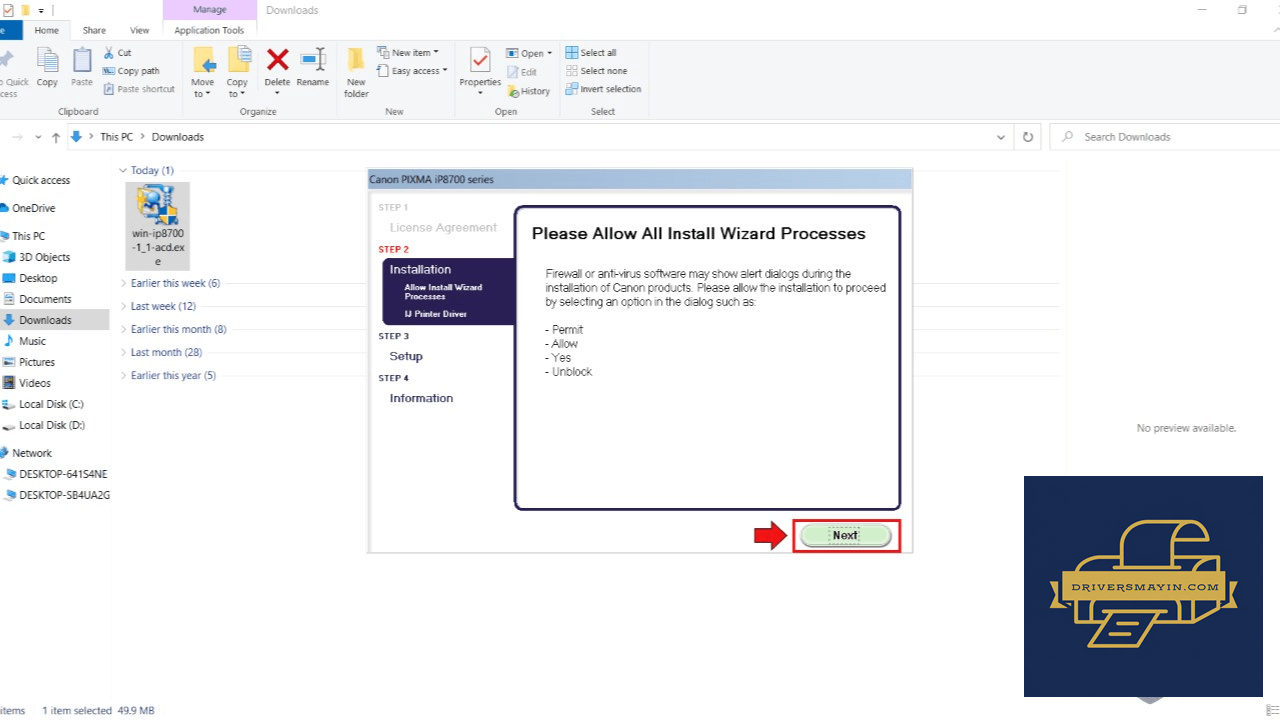Screen dimensions: 1280x720
Task: Open the Easy access dropdown menu
Action: click(412, 71)
